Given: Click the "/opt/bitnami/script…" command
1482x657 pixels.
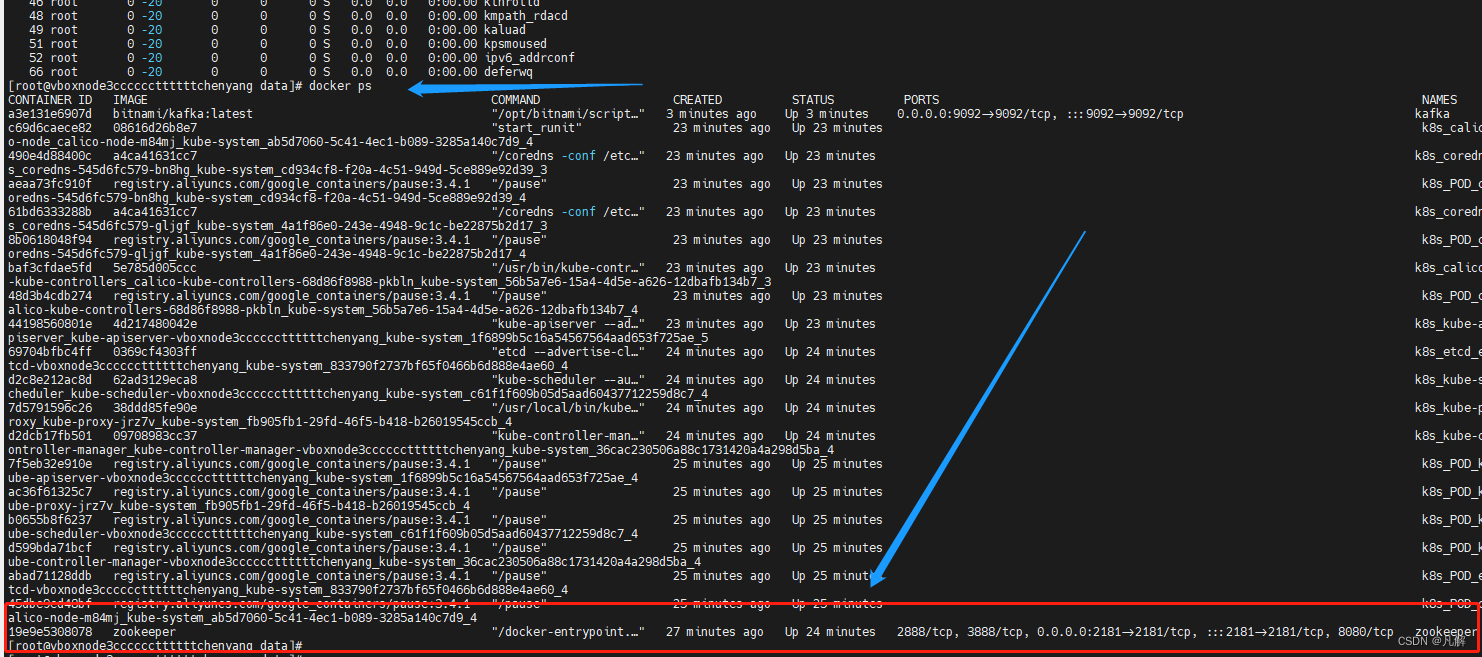Looking at the screenshot, I should pyautogui.click(x=568, y=114).
